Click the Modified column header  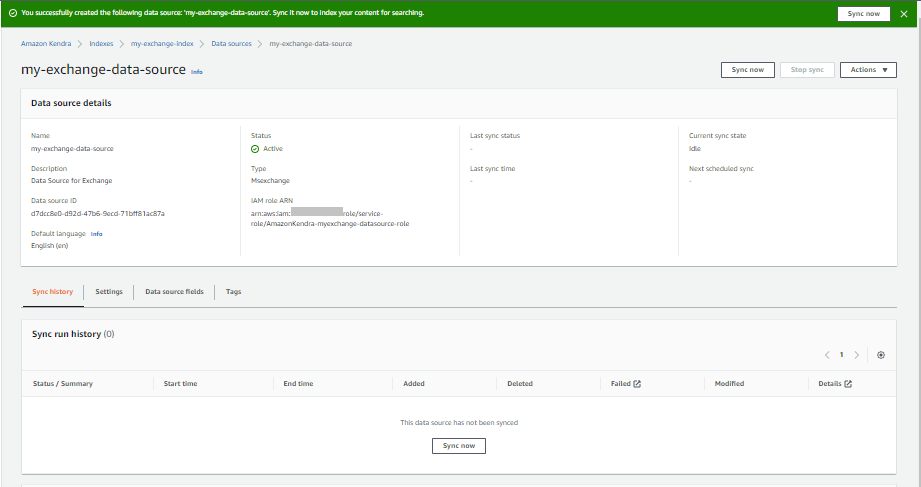click(730, 384)
